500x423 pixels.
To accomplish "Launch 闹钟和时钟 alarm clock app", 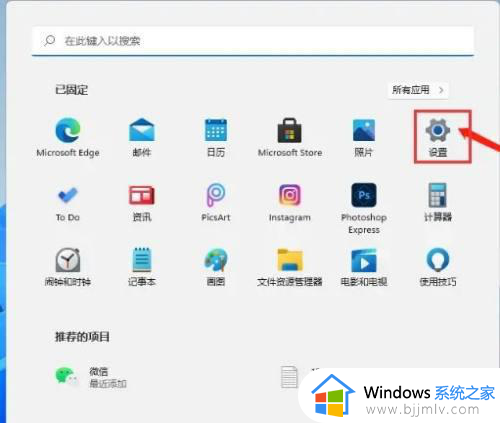I will pyautogui.click(x=68, y=267).
